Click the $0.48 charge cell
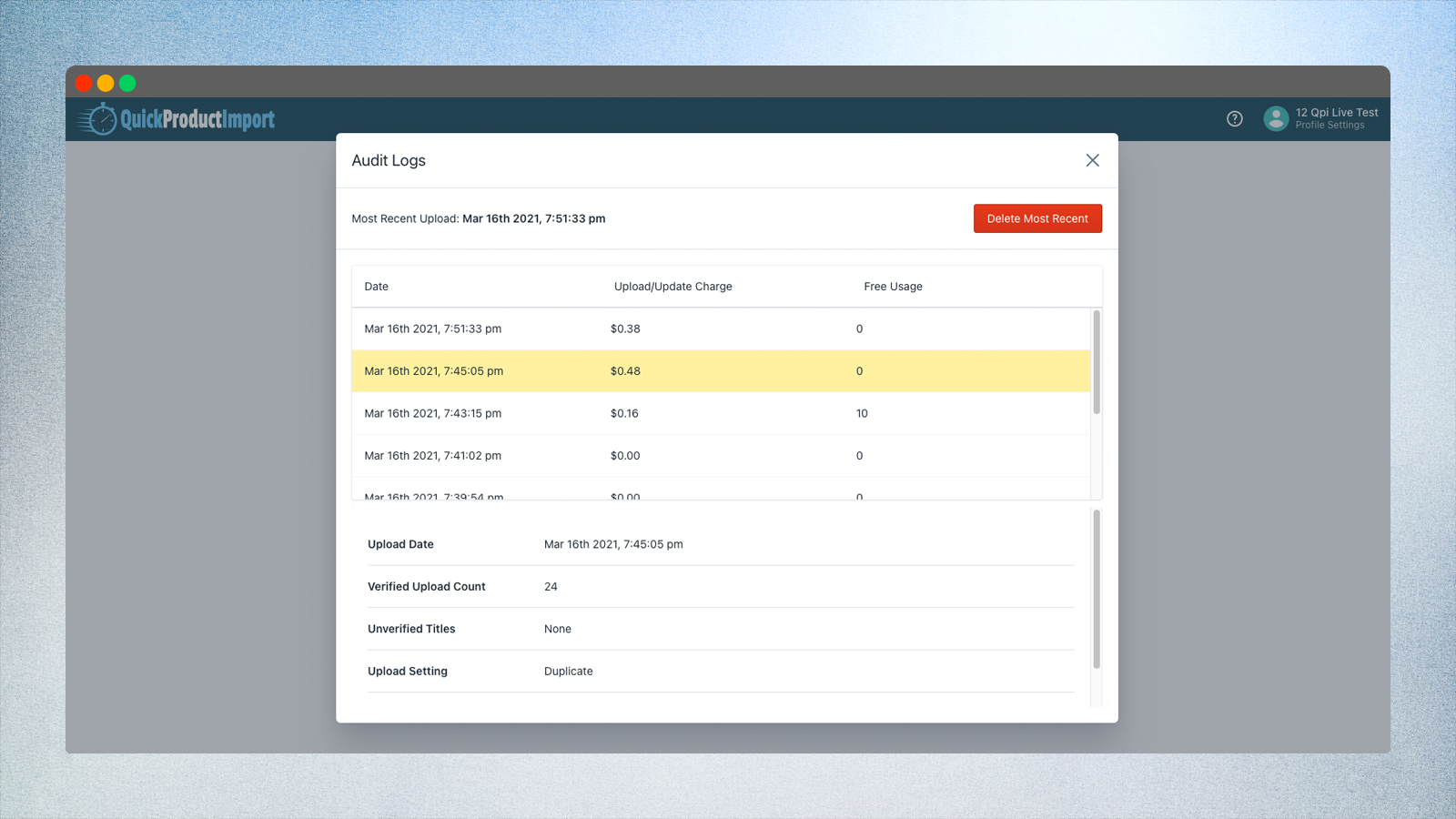This screenshot has height=819, width=1456. (x=625, y=371)
